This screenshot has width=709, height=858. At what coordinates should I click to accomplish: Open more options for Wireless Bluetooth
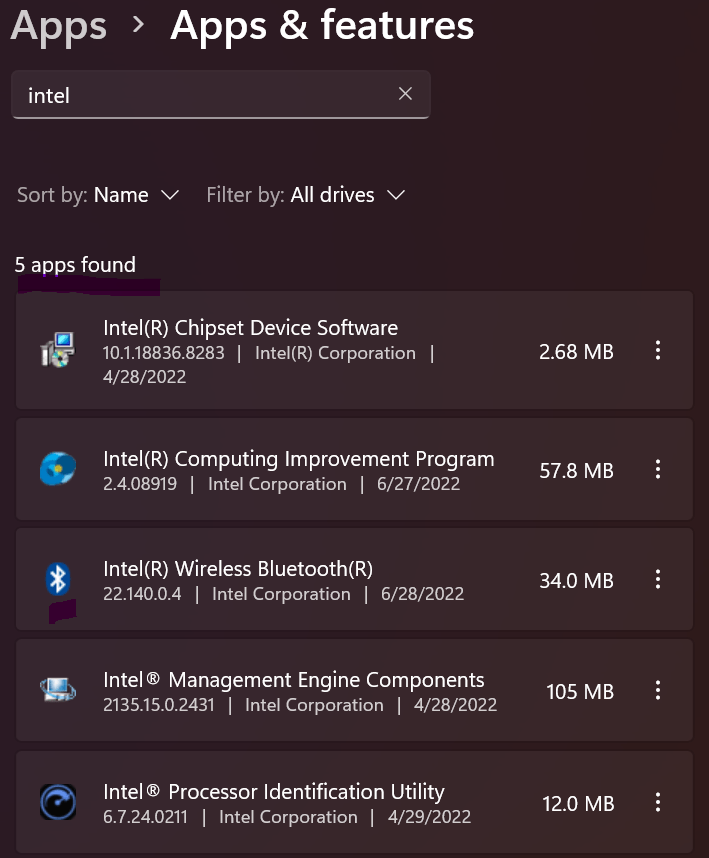click(x=658, y=579)
